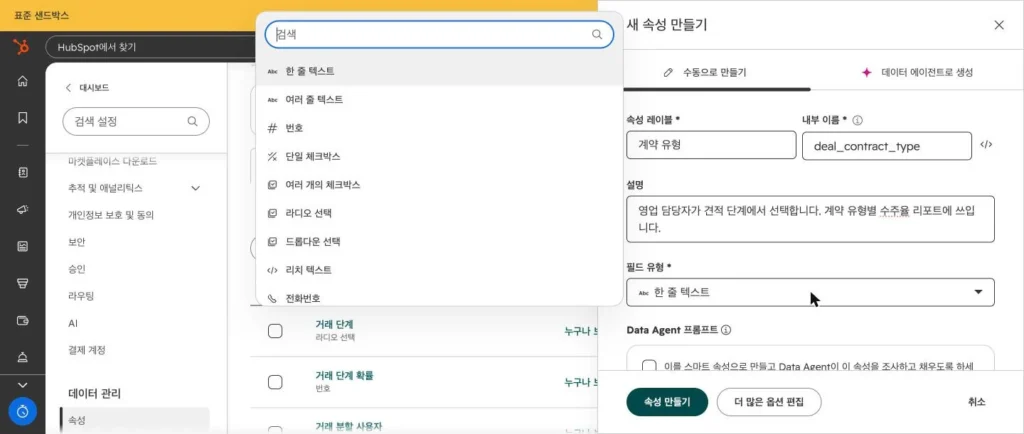Select 드롭다운 선택 field type option
This screenshot has width=1024, height=434.
439,241
